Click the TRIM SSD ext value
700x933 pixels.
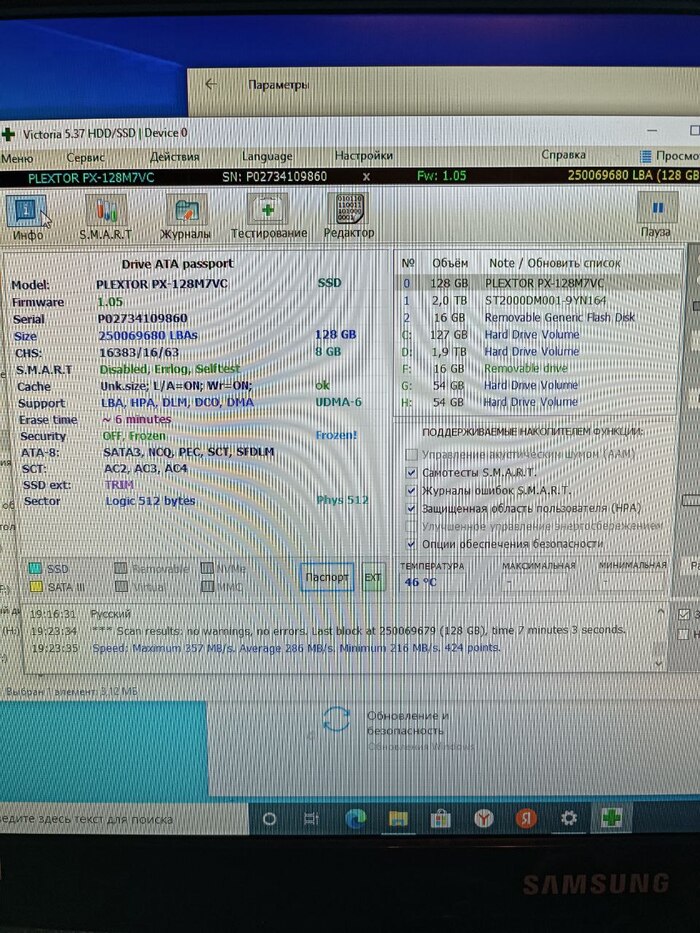[119, 484]
